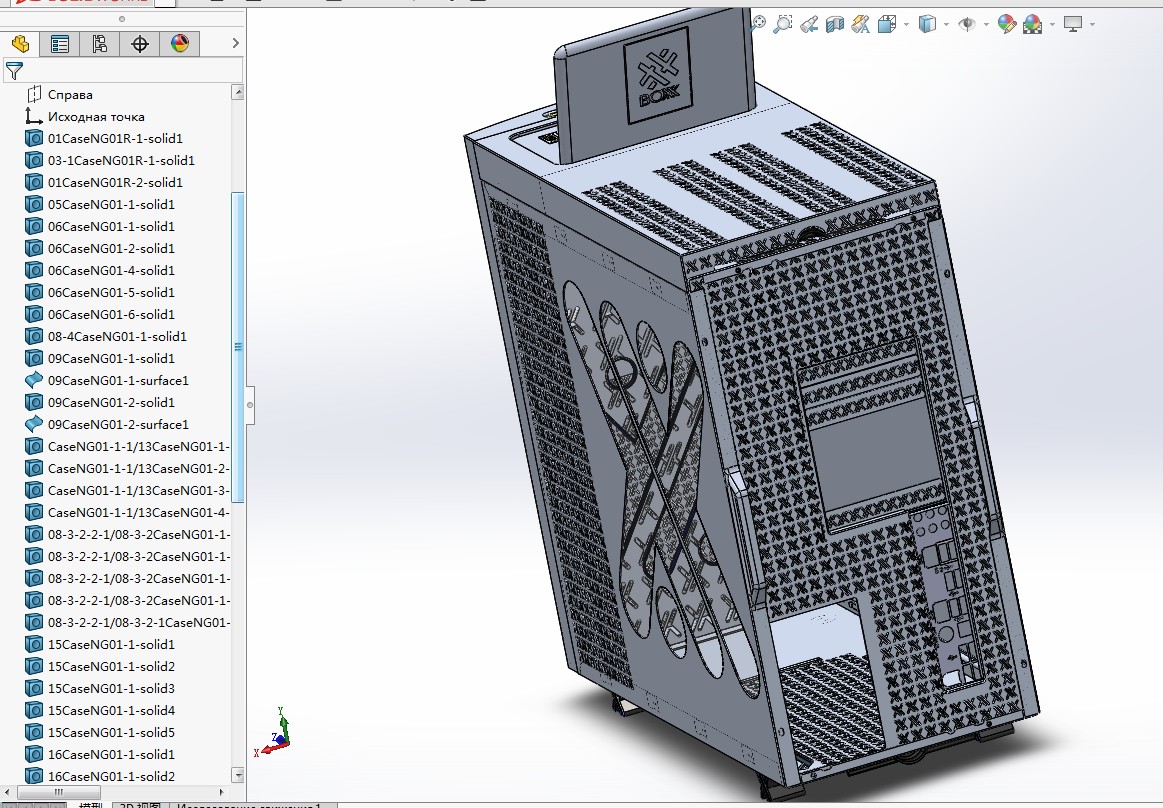Expand the View Orientation dropdown arrow
The width and height of the screenshot is (1163, 808).
coord(906,24)
